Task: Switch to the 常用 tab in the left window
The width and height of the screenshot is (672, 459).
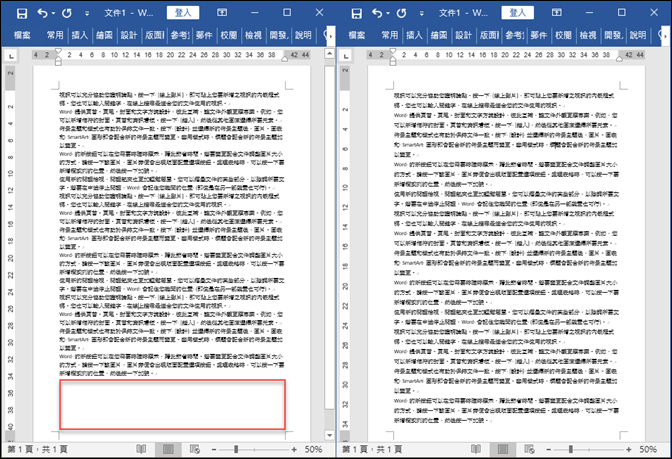Action: [x=55, y=35]
